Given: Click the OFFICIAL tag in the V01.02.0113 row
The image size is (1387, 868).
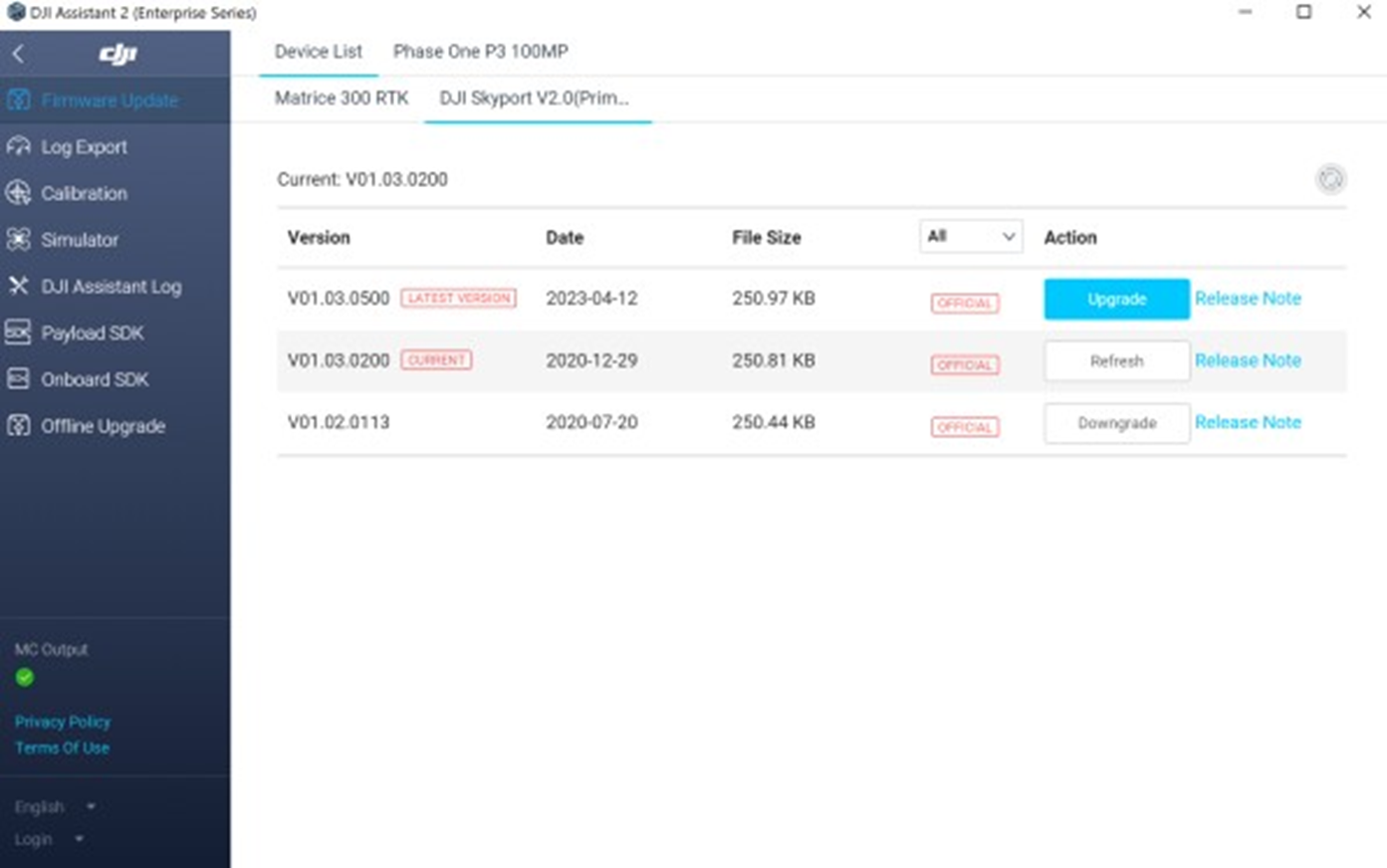Looking at the screenshot, I should tap(965, 427).
